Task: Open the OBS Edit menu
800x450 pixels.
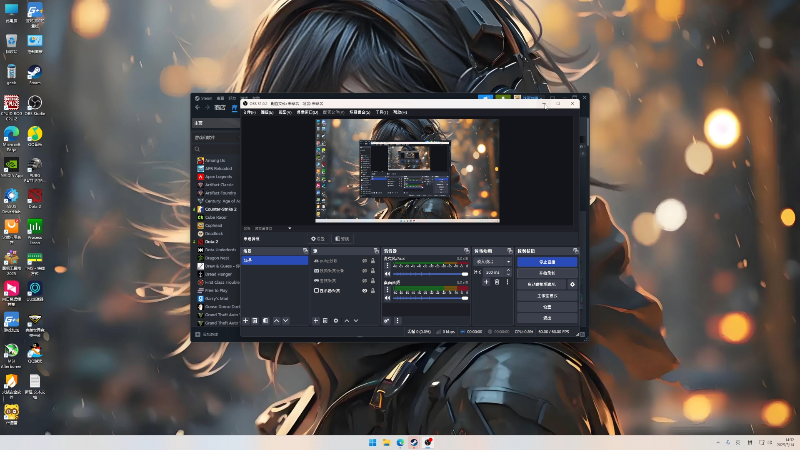Action: coord(267,112)
